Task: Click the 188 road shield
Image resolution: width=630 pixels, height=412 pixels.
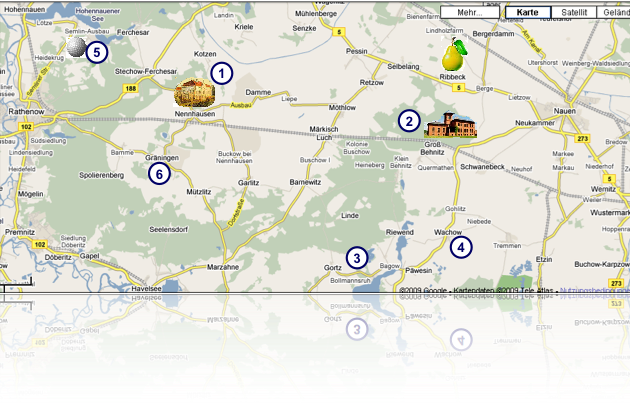Action: coord(131,89)
